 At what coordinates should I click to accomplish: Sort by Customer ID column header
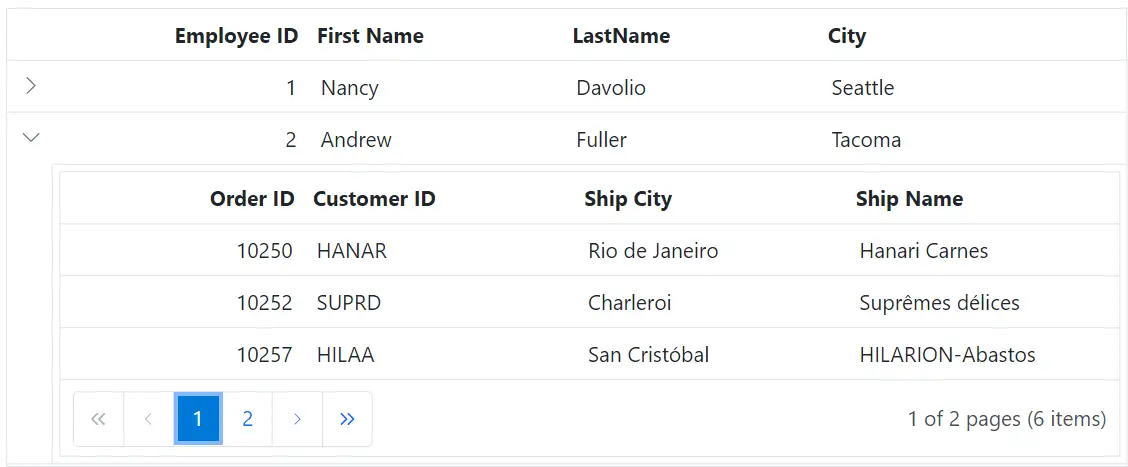(x=374, y=199)
